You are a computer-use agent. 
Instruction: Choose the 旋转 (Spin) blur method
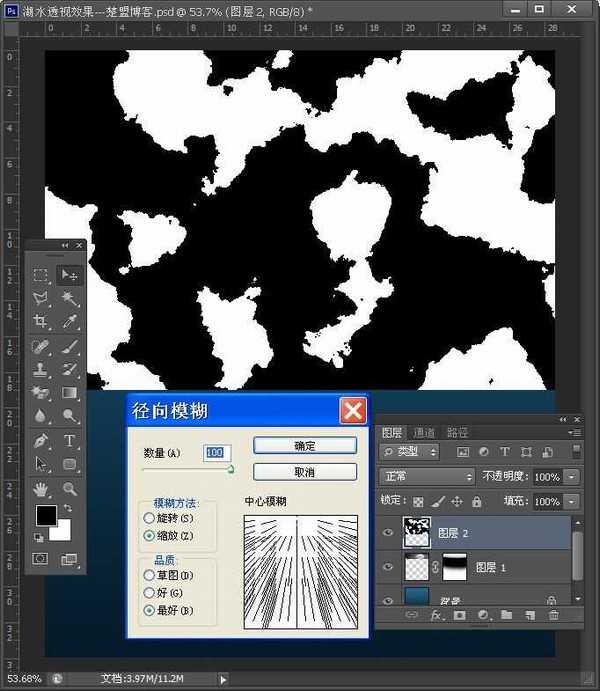(150, 518)
